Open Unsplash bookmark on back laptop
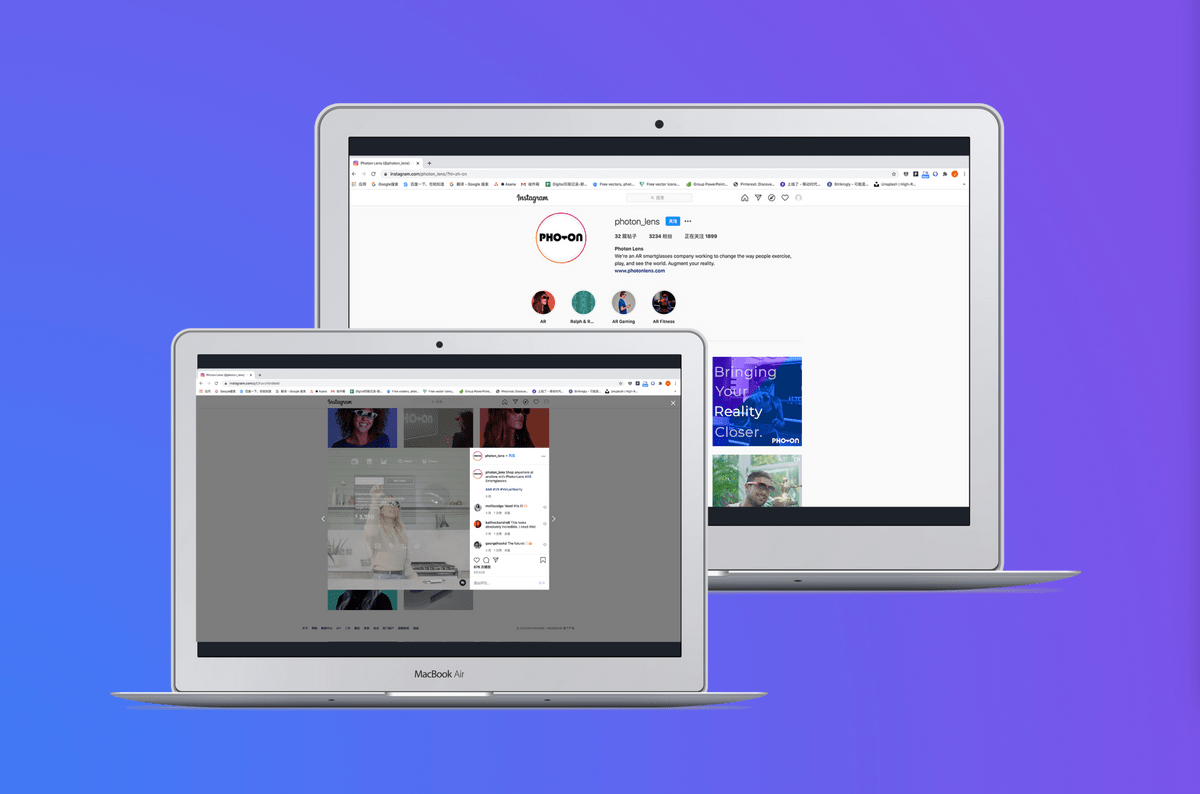 [x=895, y=184]
